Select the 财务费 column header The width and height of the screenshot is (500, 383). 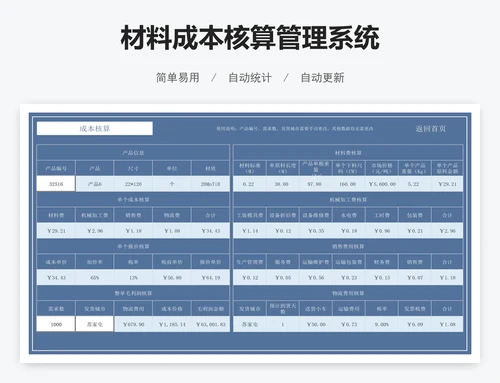(x=382, y=262)
